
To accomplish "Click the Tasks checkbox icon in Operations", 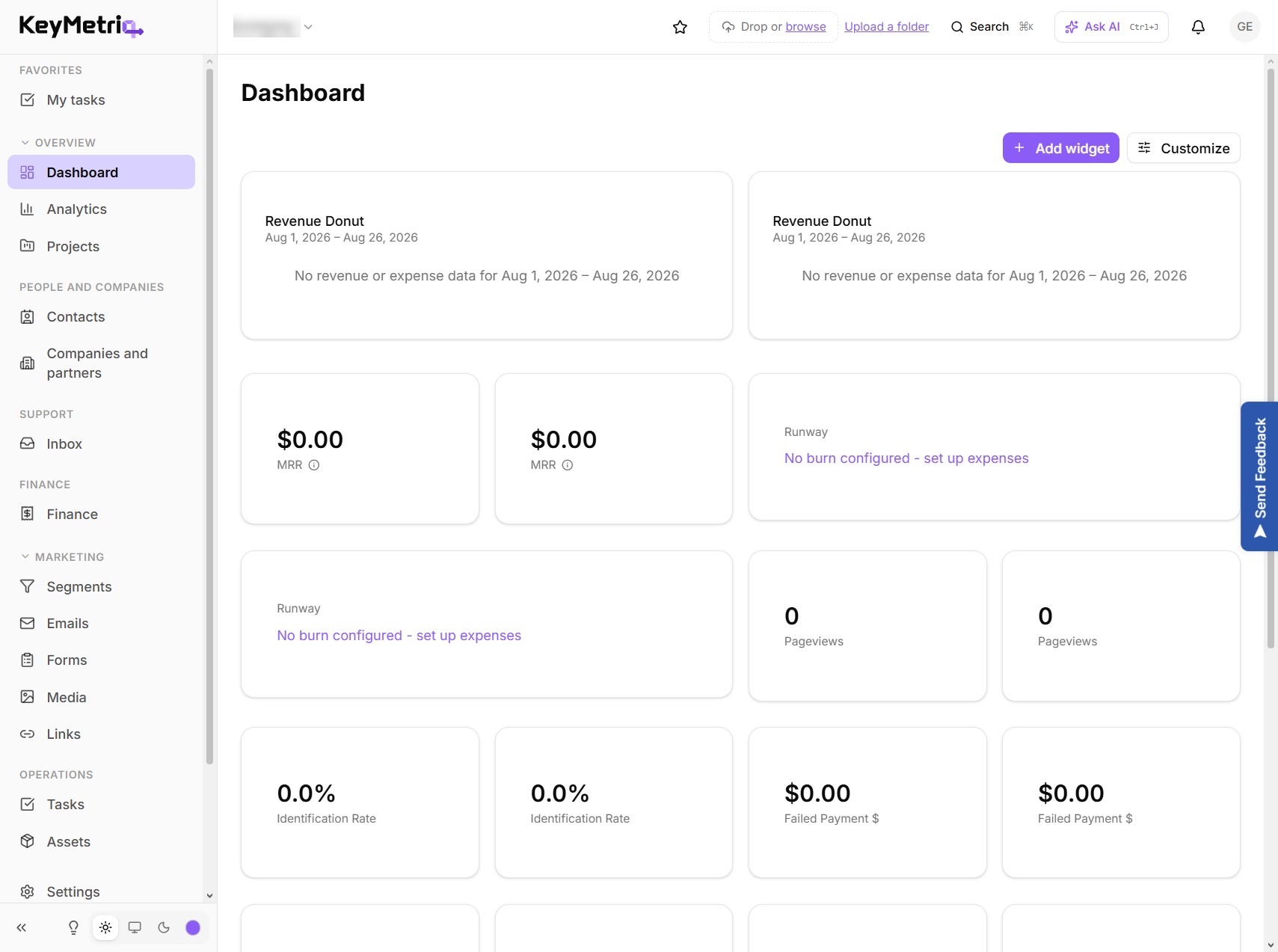I will 28,804.
